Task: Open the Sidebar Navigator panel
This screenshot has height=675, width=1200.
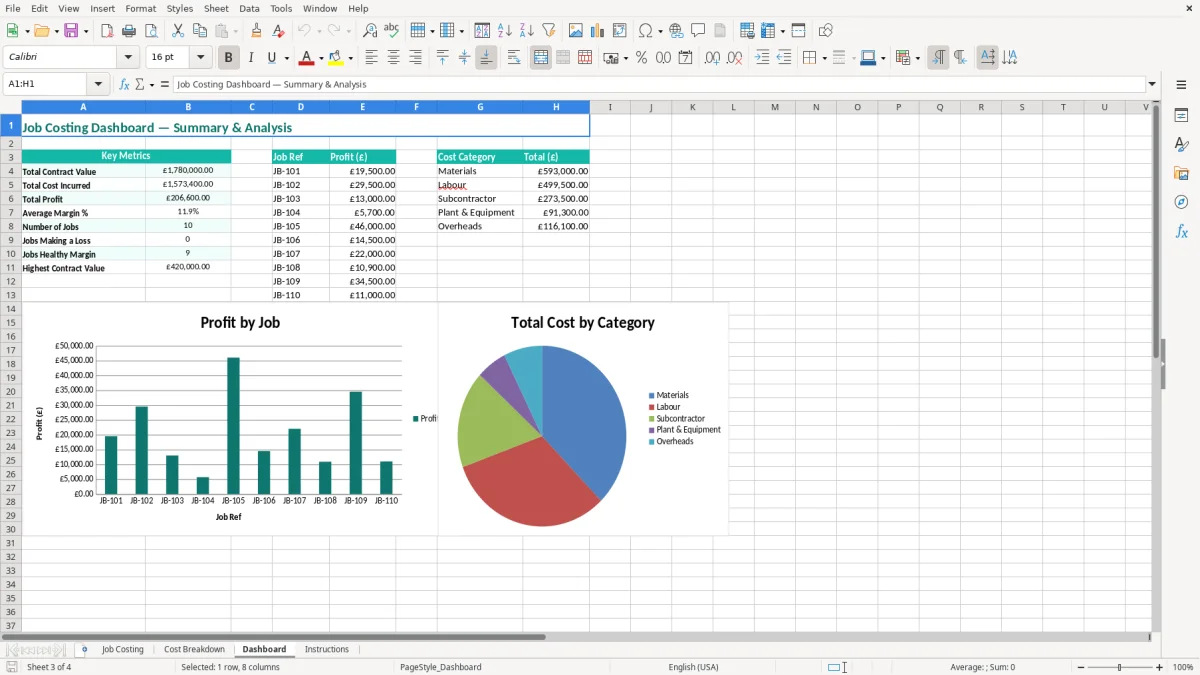Action: [x=1181, y=203]
